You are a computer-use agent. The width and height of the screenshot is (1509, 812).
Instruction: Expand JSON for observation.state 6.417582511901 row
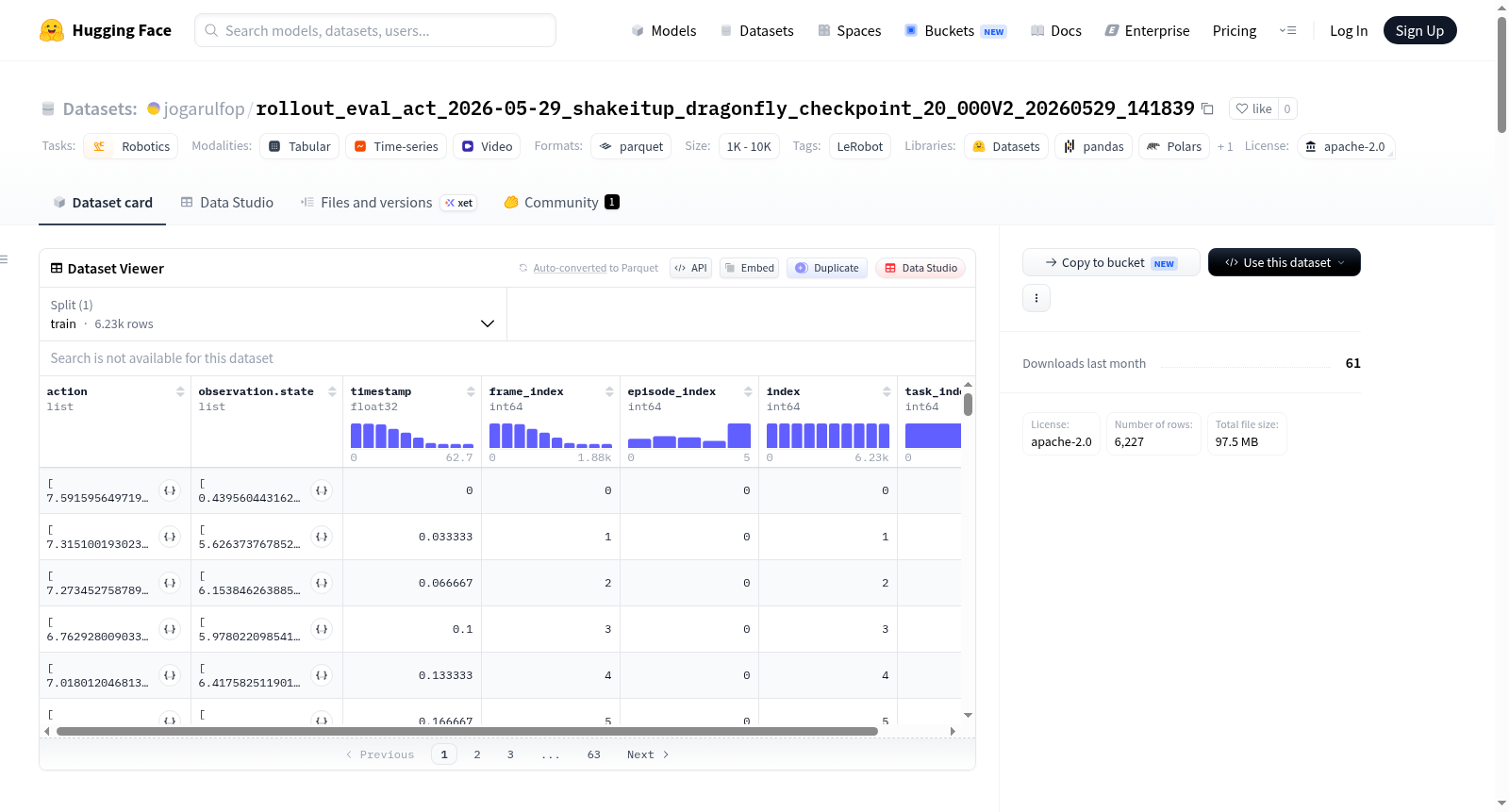coord(322,675)
